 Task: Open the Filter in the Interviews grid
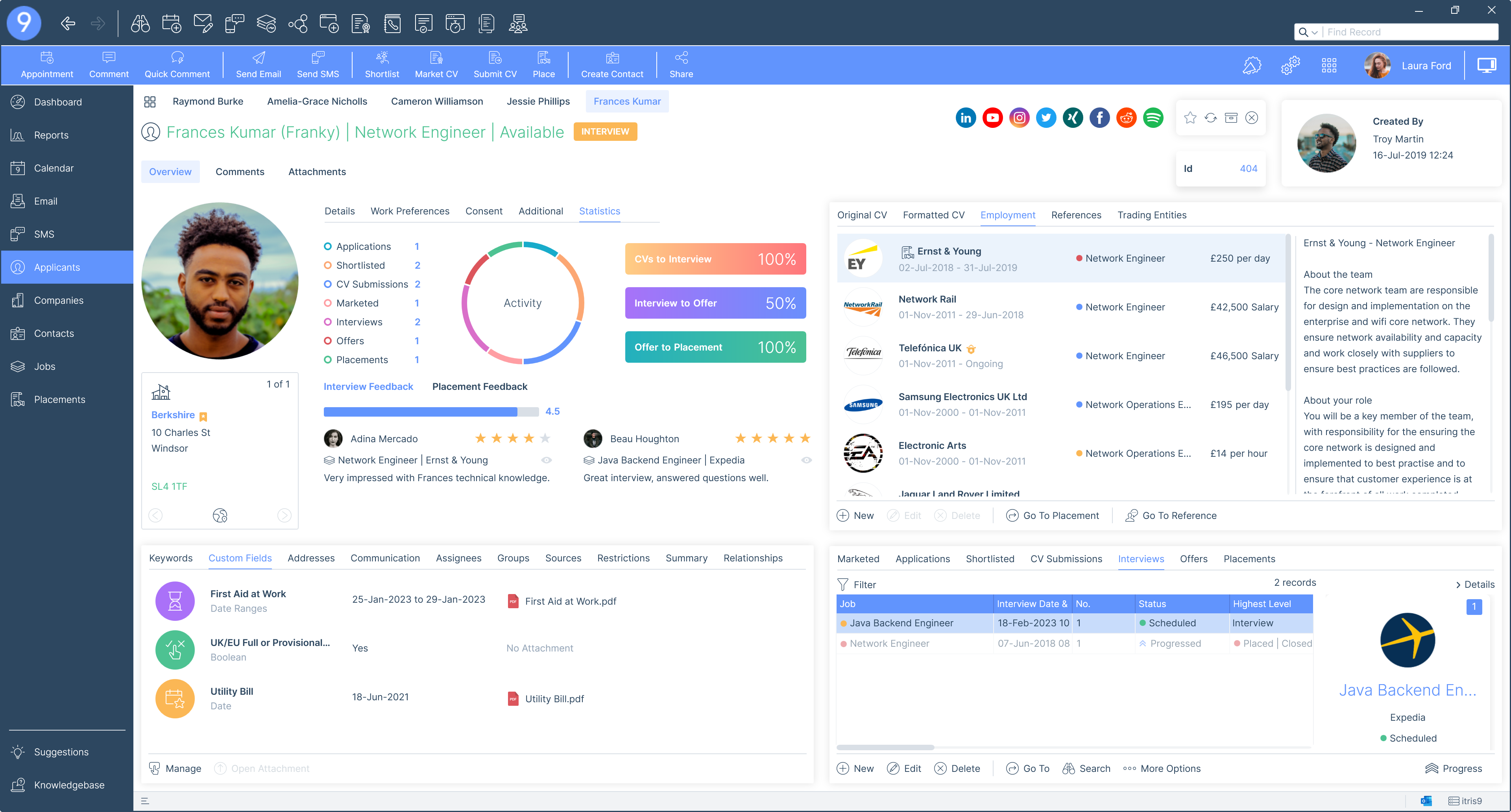point(856,585)
